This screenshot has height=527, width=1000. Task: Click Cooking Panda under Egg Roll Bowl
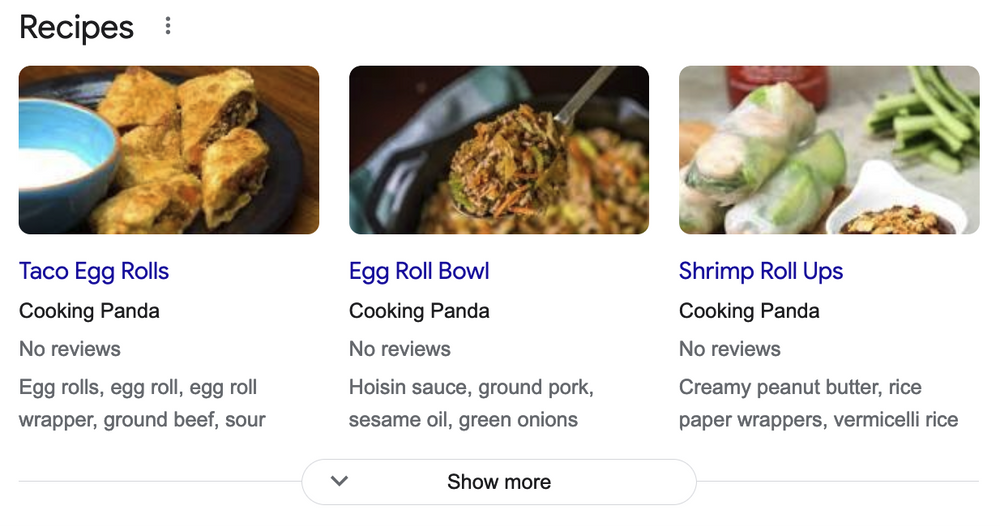(x=419, y=310)
